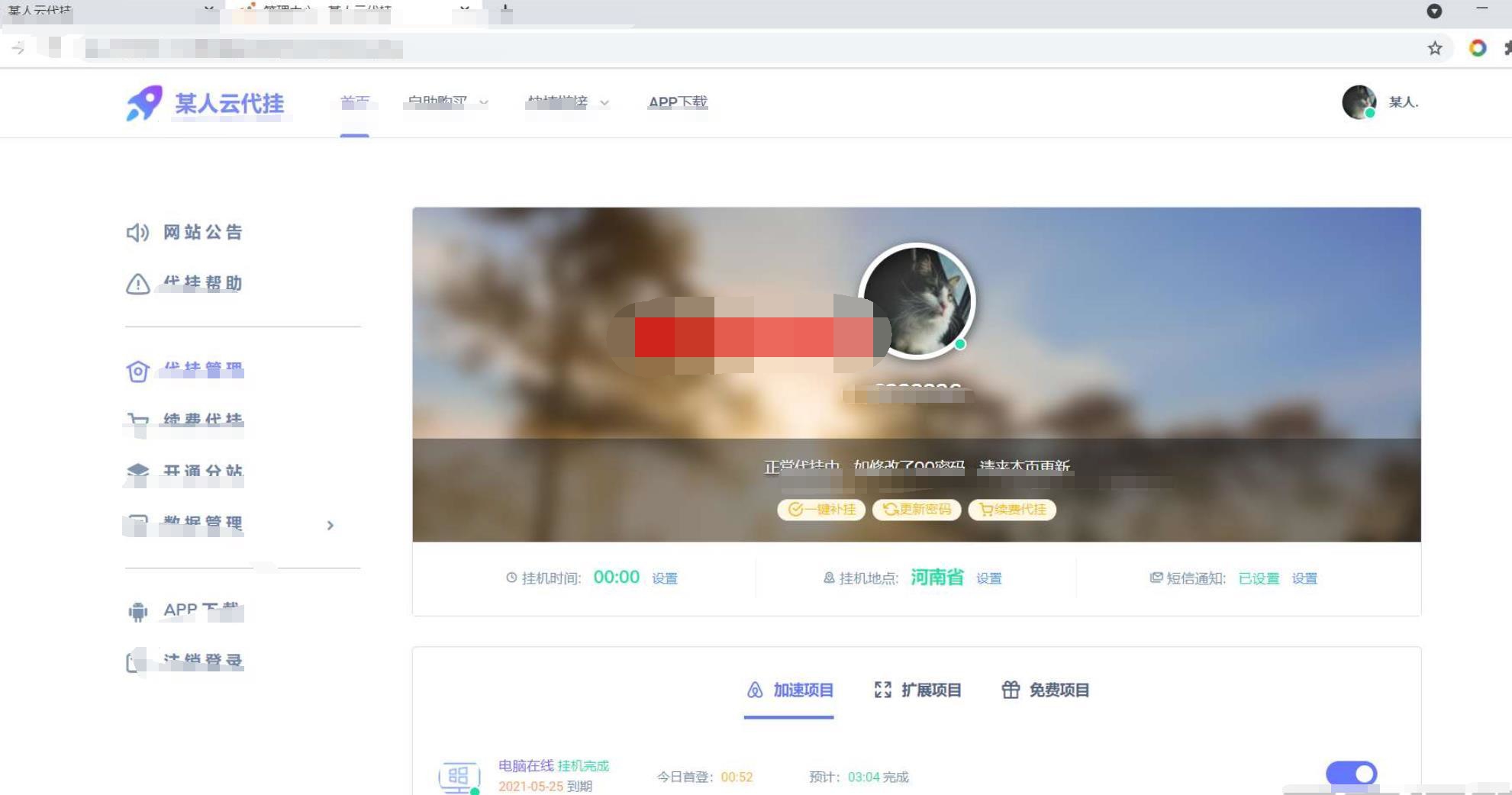
Task: Click the large cat avatar image
Action: click(917, 301)
